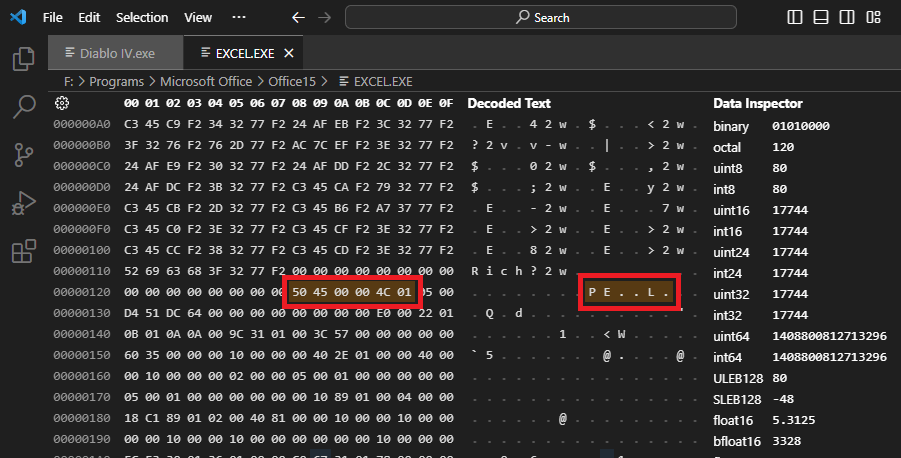Image resolution: width=901 pixels, height=458 pixels.
Task: Click the uint16 value 17744
Action: (x=790, y=210)
